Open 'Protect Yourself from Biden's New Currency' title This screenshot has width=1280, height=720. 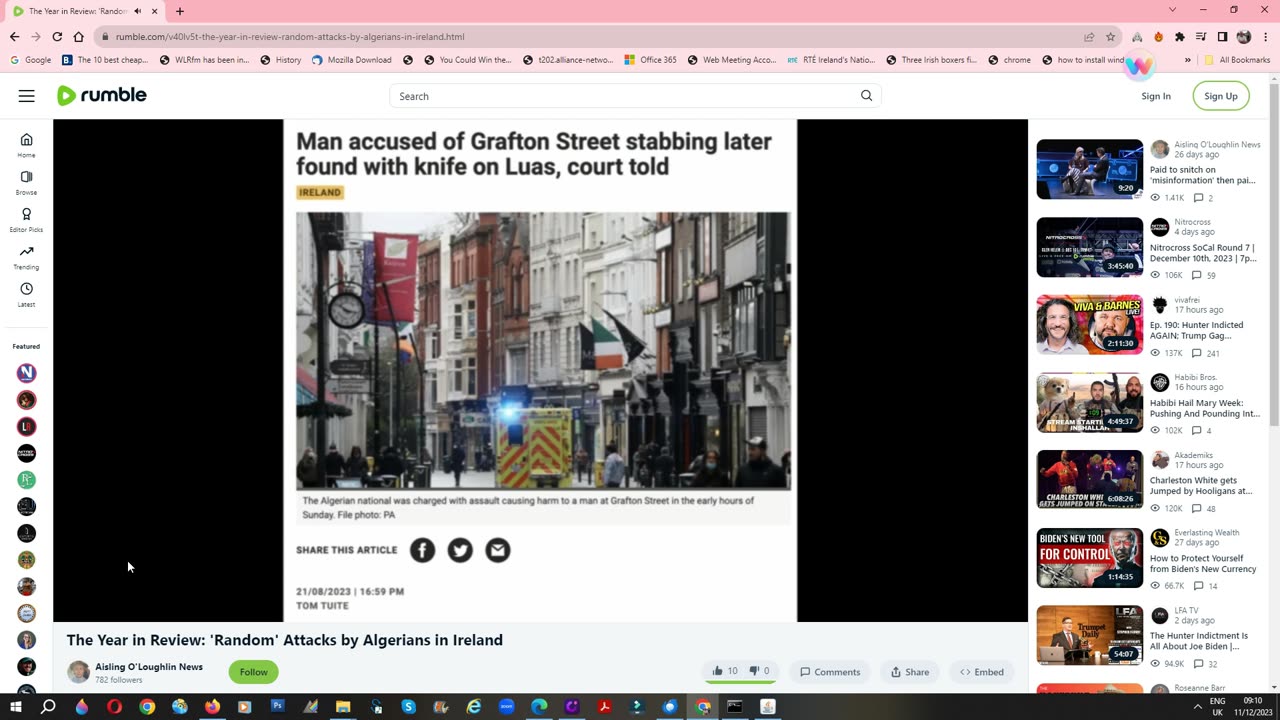(x=1203, y=564)
